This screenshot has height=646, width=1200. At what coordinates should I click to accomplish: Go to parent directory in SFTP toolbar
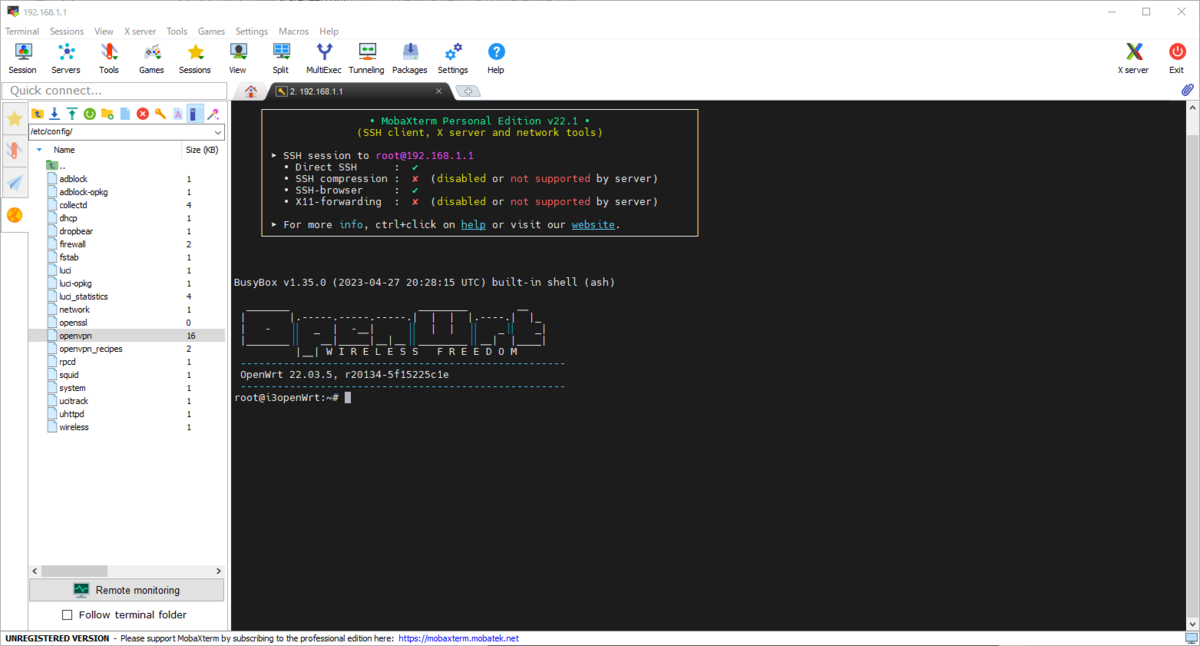(x=38, y=114)
